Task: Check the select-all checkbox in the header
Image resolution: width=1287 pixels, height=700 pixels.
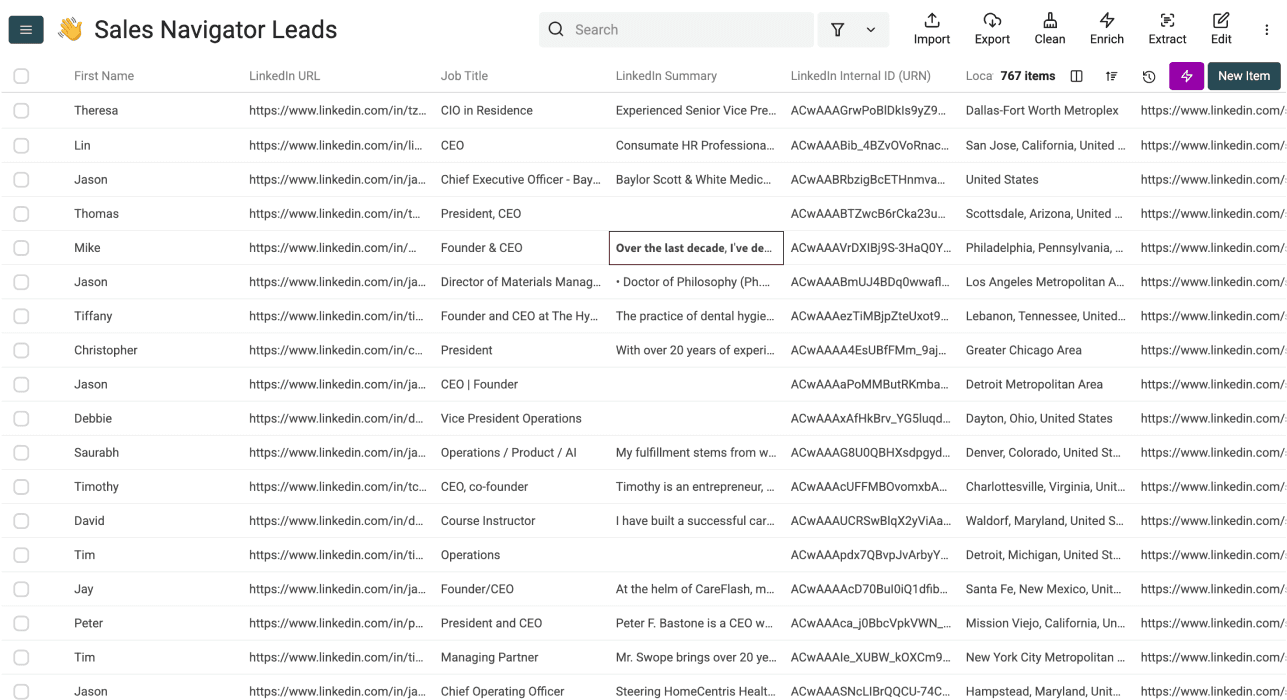Action: coord(21,75)
